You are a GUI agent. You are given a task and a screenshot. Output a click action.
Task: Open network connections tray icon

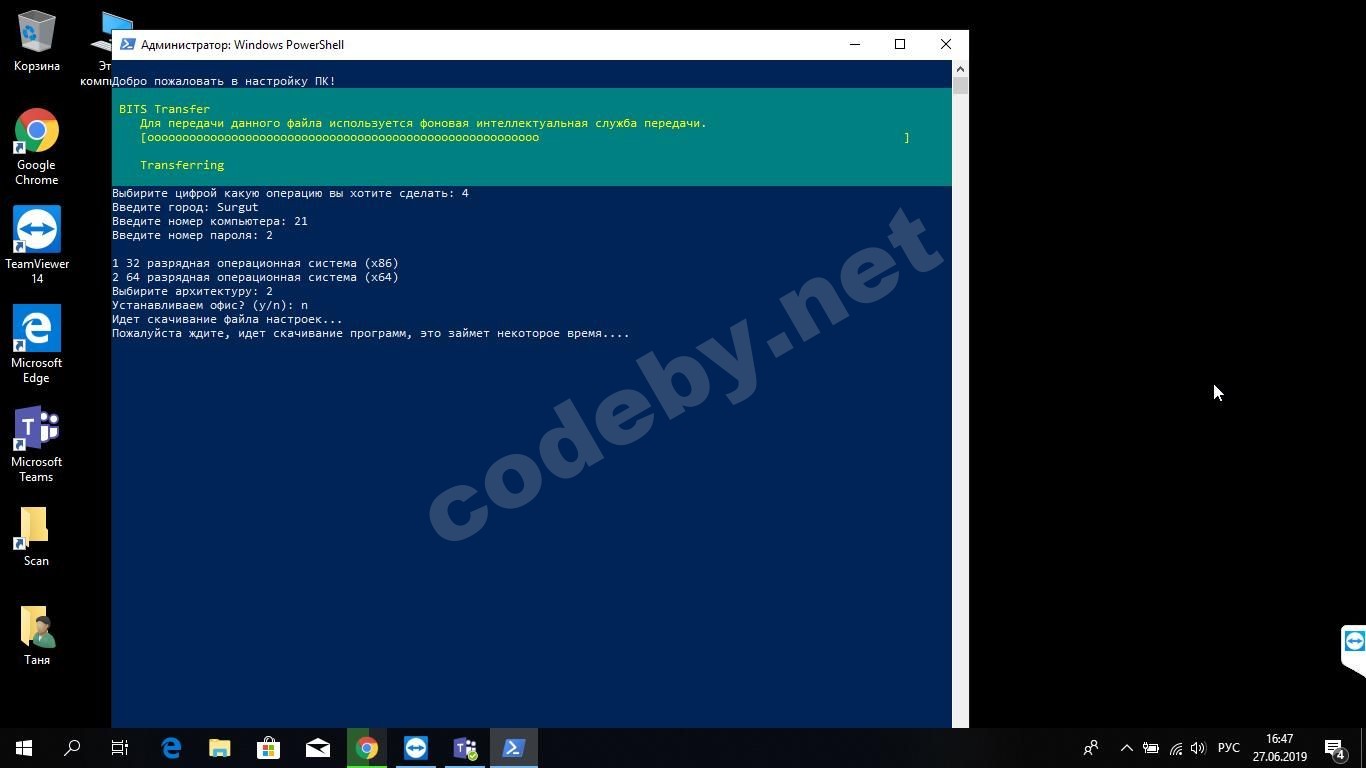(x=1175, y=748)
